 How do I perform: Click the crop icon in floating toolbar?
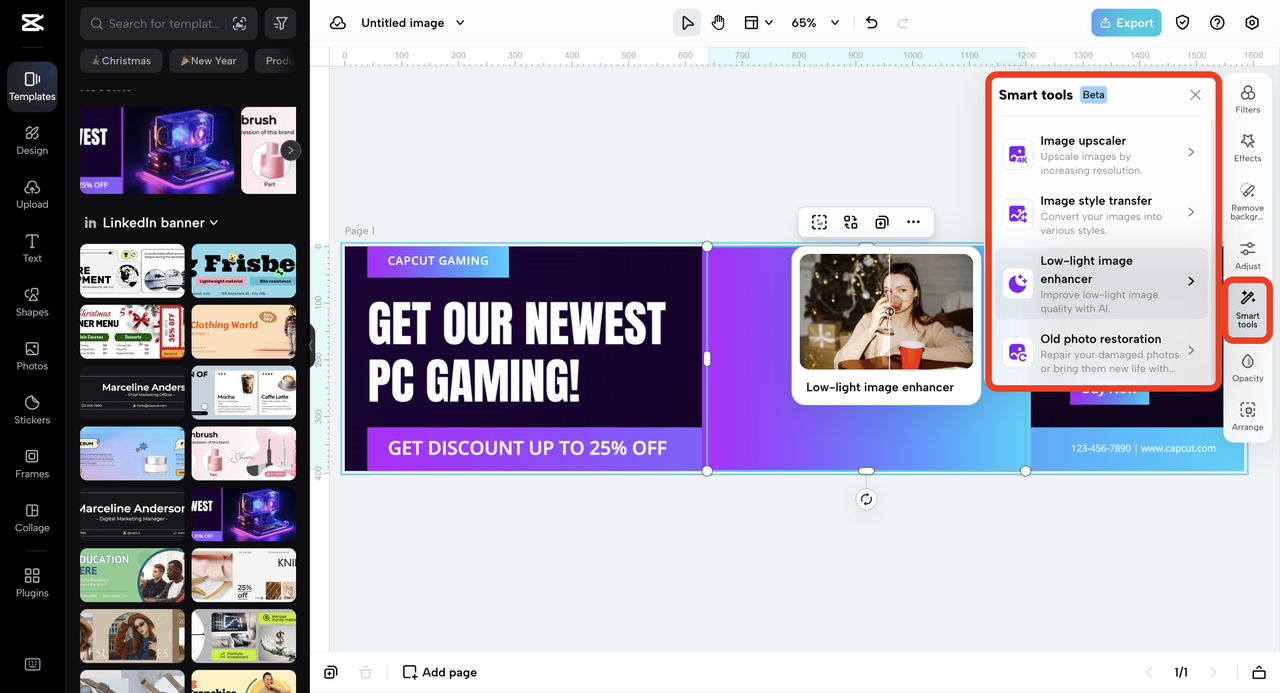[819, 222]
